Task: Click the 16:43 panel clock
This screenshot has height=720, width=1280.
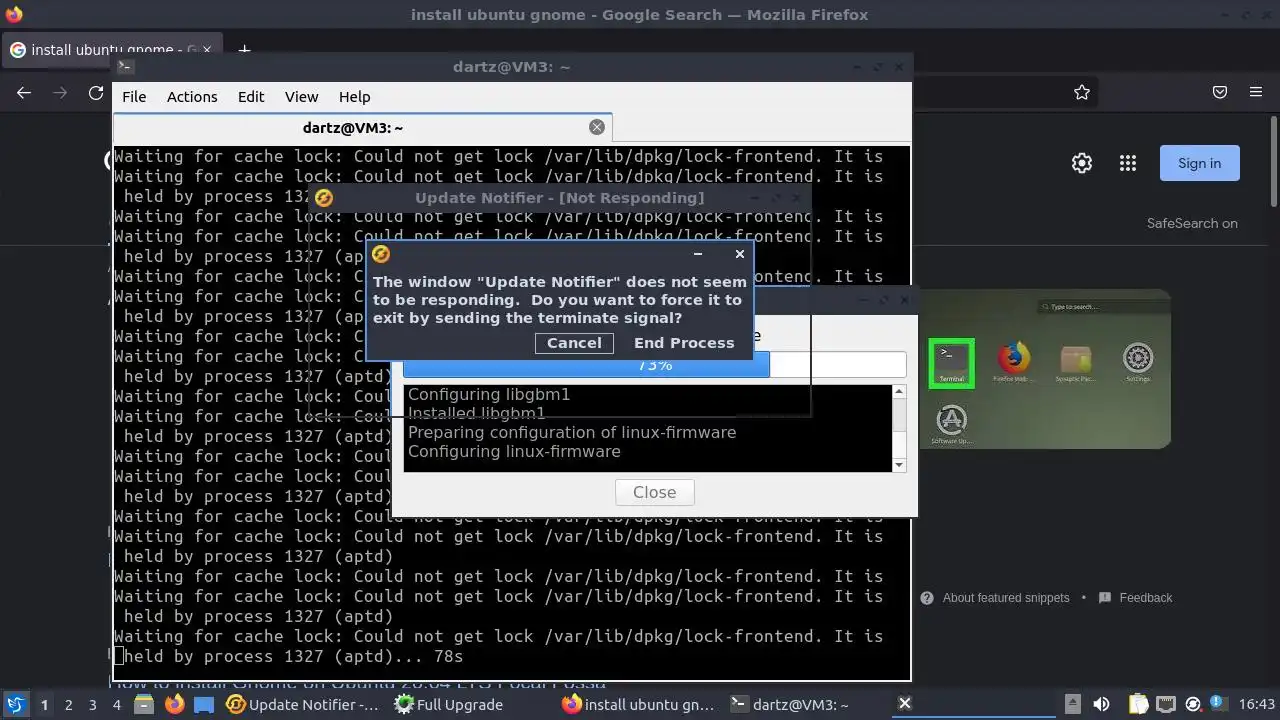Action: [1256, 704]
